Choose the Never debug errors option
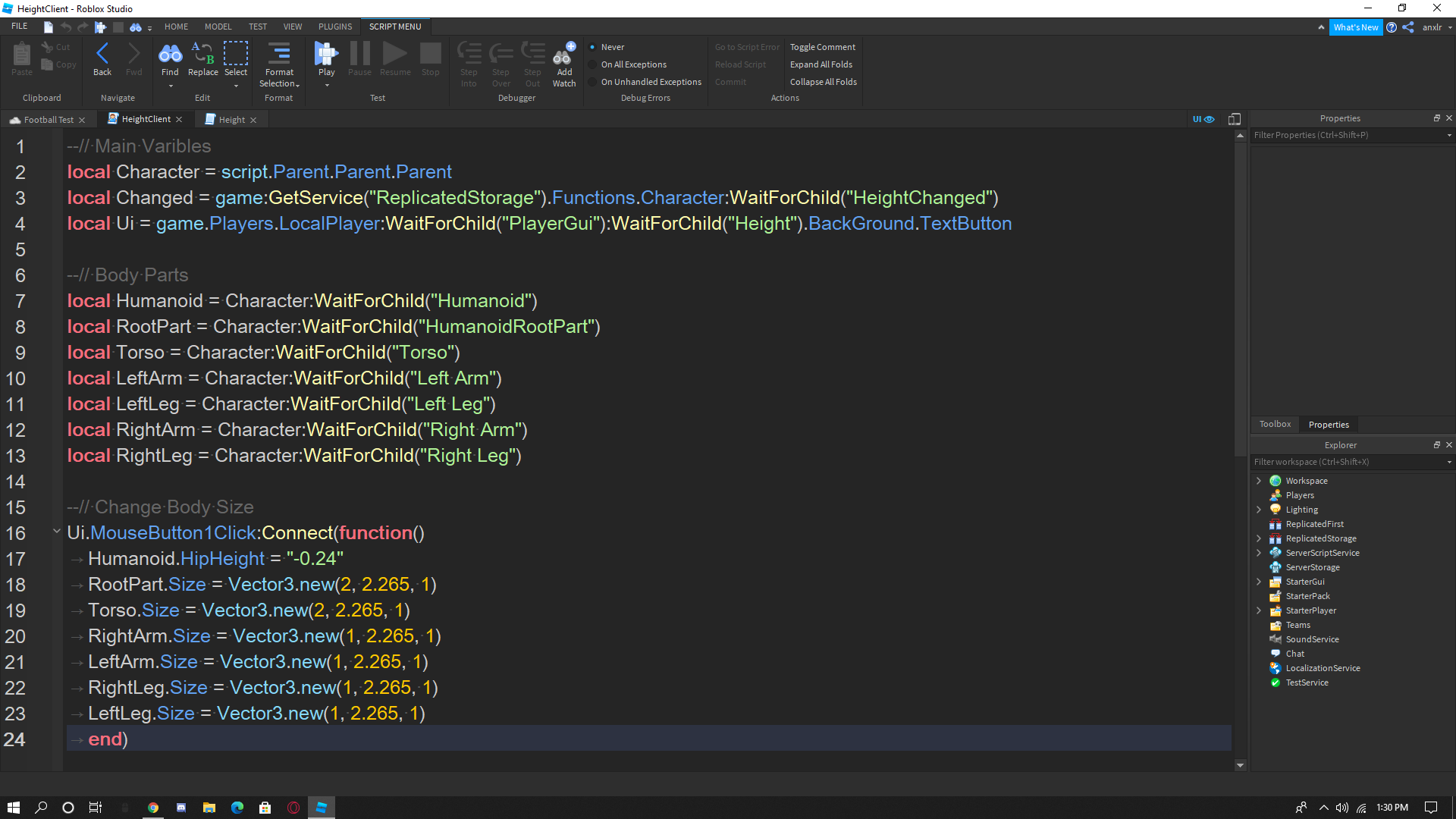Viewport: 1456px width, 819px height. coord(593,47)
